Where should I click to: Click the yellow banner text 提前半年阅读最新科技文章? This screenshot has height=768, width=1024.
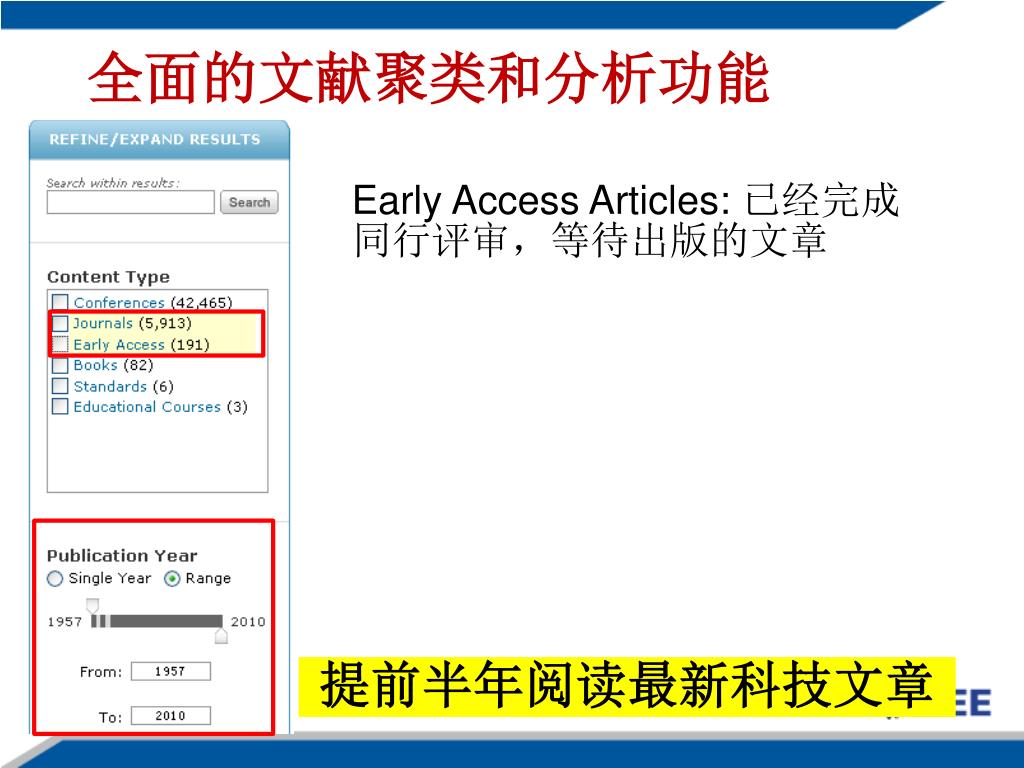coord(626,684)
